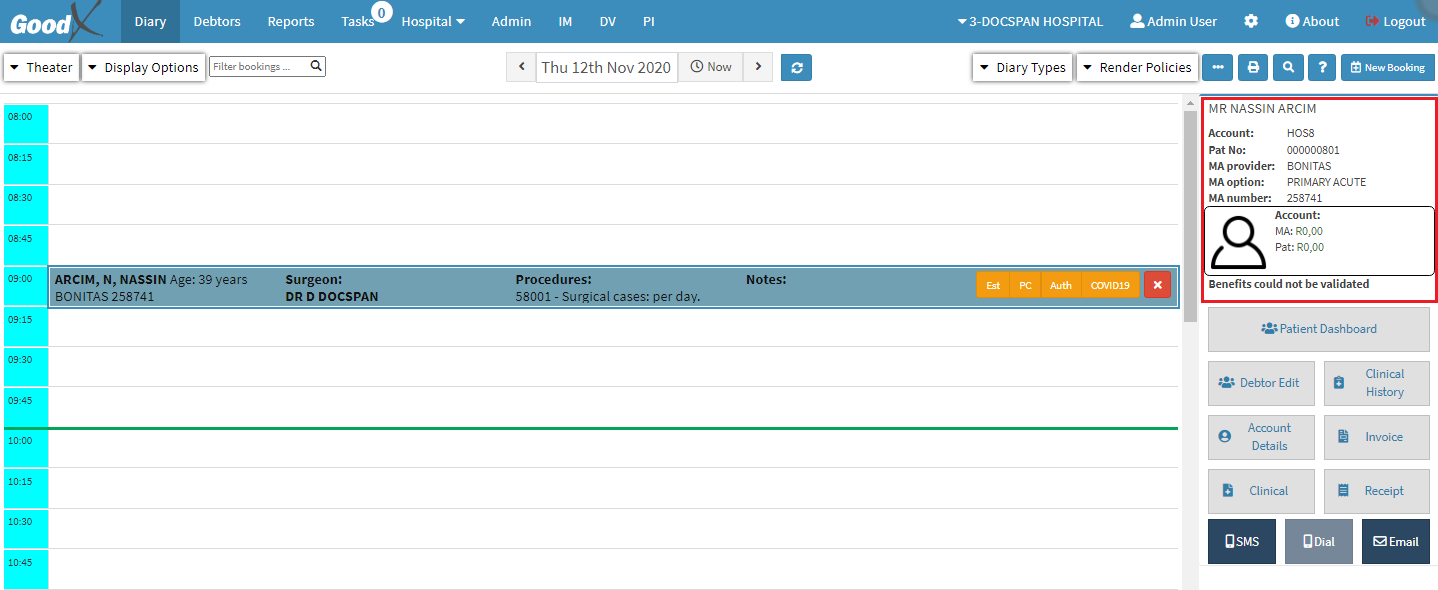Open help question mark
1438x590 pixels.
pos(1322,67)
